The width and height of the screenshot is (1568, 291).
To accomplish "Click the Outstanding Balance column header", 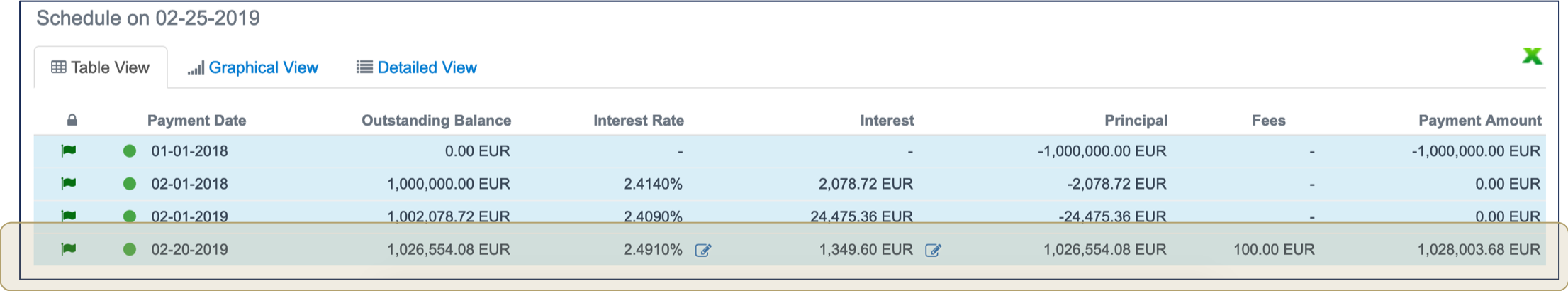I will point(436,121).
